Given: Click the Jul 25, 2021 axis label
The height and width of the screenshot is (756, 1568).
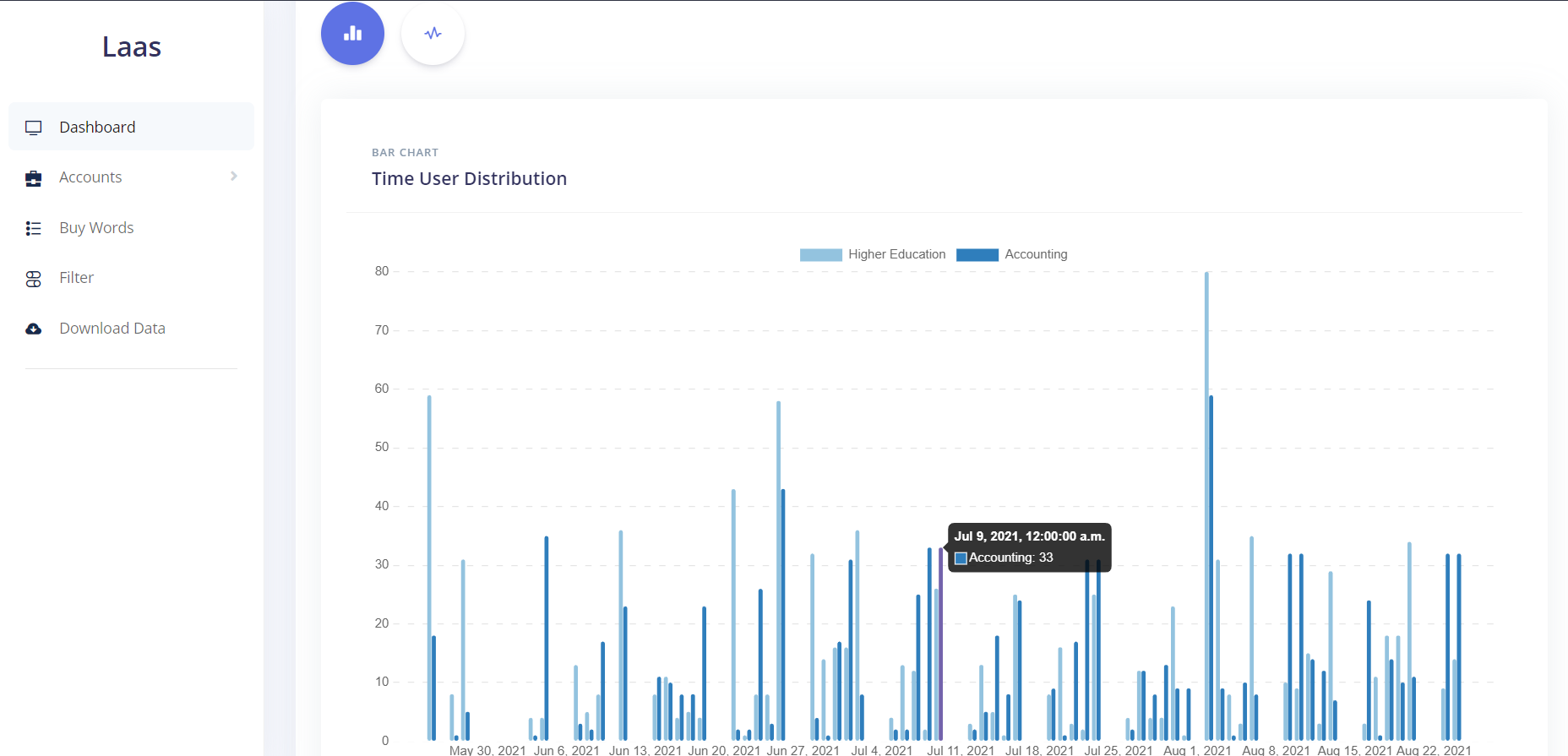Looking at the screenshot, I should click(1119, 750).
